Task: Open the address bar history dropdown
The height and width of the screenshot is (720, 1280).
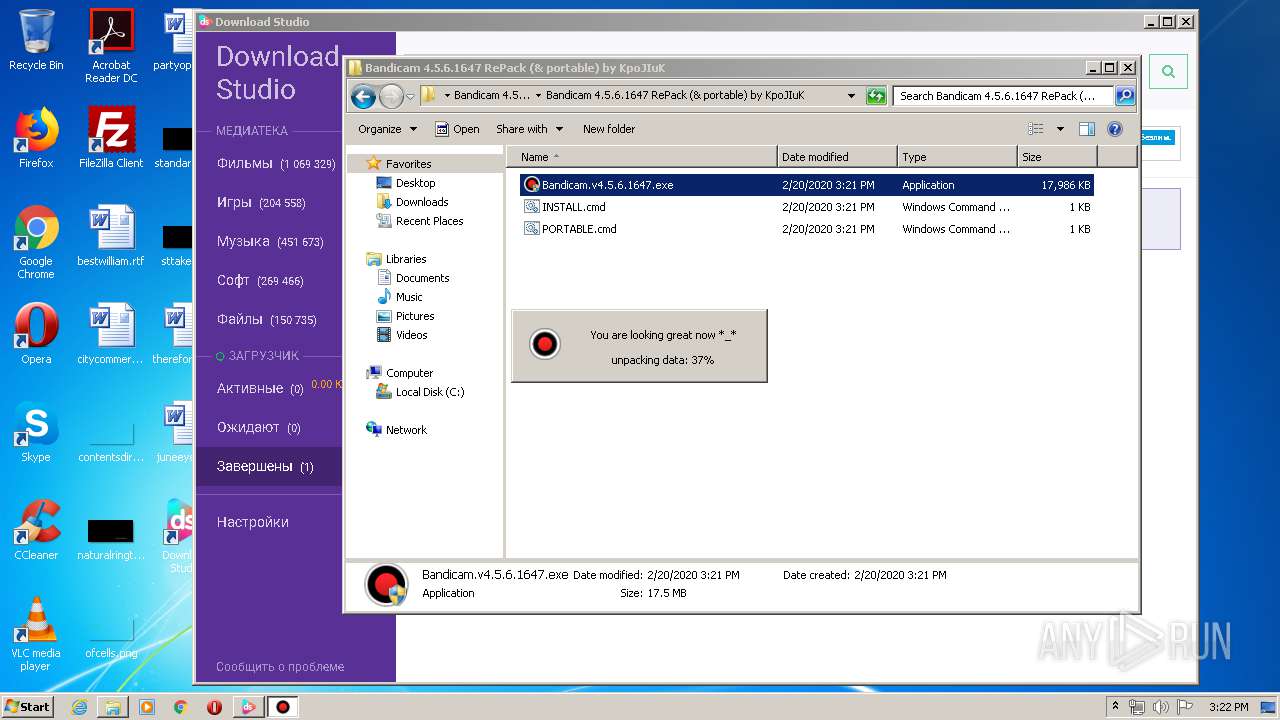Action: click(851, 96)
